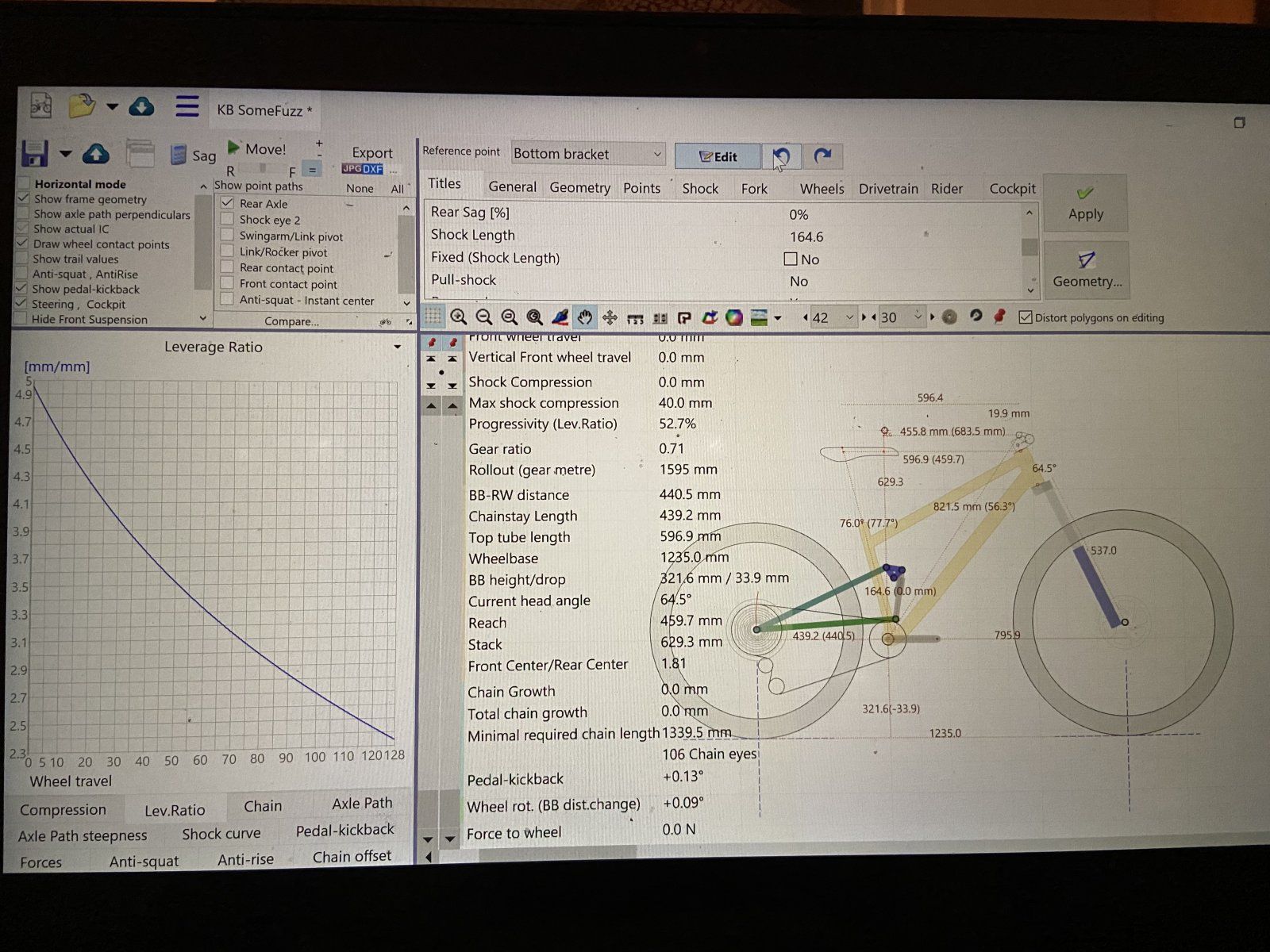Screen dimensions: 1270x952
Task: Check the Fixed (Shock Length) box
Action: tap(791, 259)
